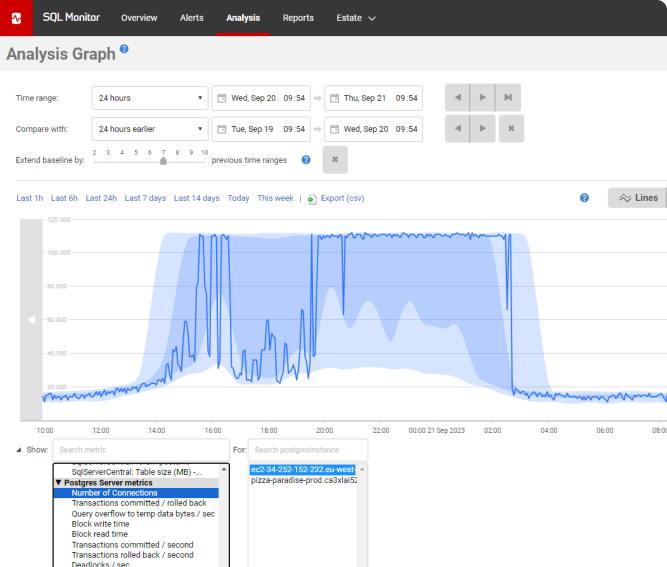Click instance list scrollbar up arrow
The height and width of the screenshot is (567, 667).
pos(362,469)
